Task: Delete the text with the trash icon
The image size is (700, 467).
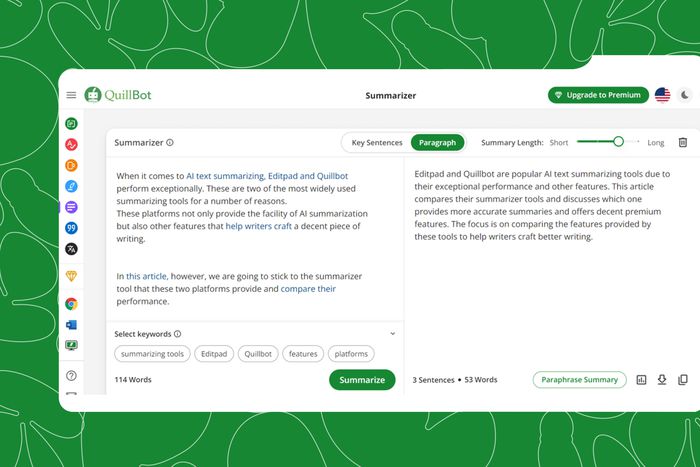Action: (x=682, y=142)
